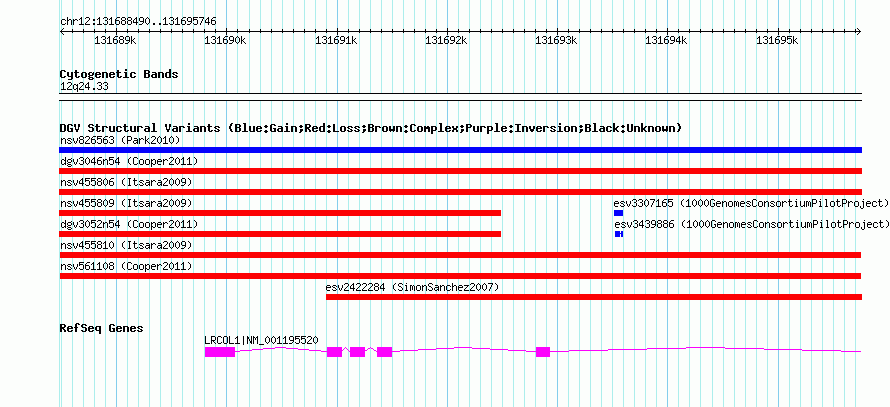Click the 131692k ruler mark

pos(446,40)
